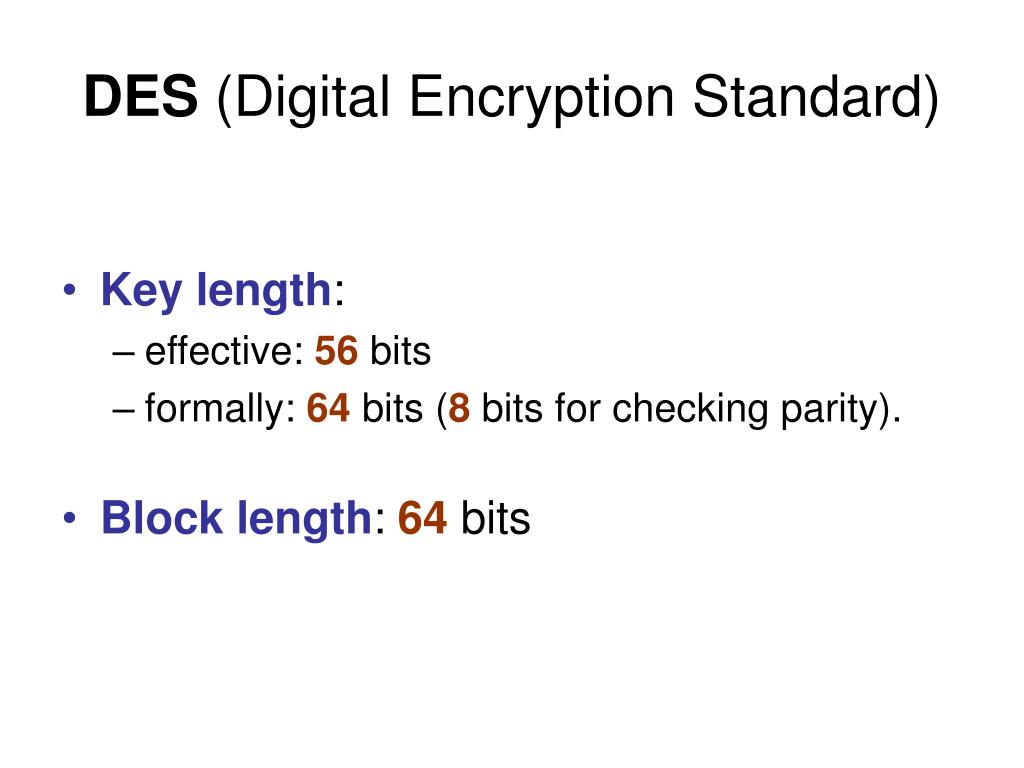The width and height of the screenshot is (1024, 768).
Task: Click the word 'Encryption' in the title
Action: (x=541, y=99)
